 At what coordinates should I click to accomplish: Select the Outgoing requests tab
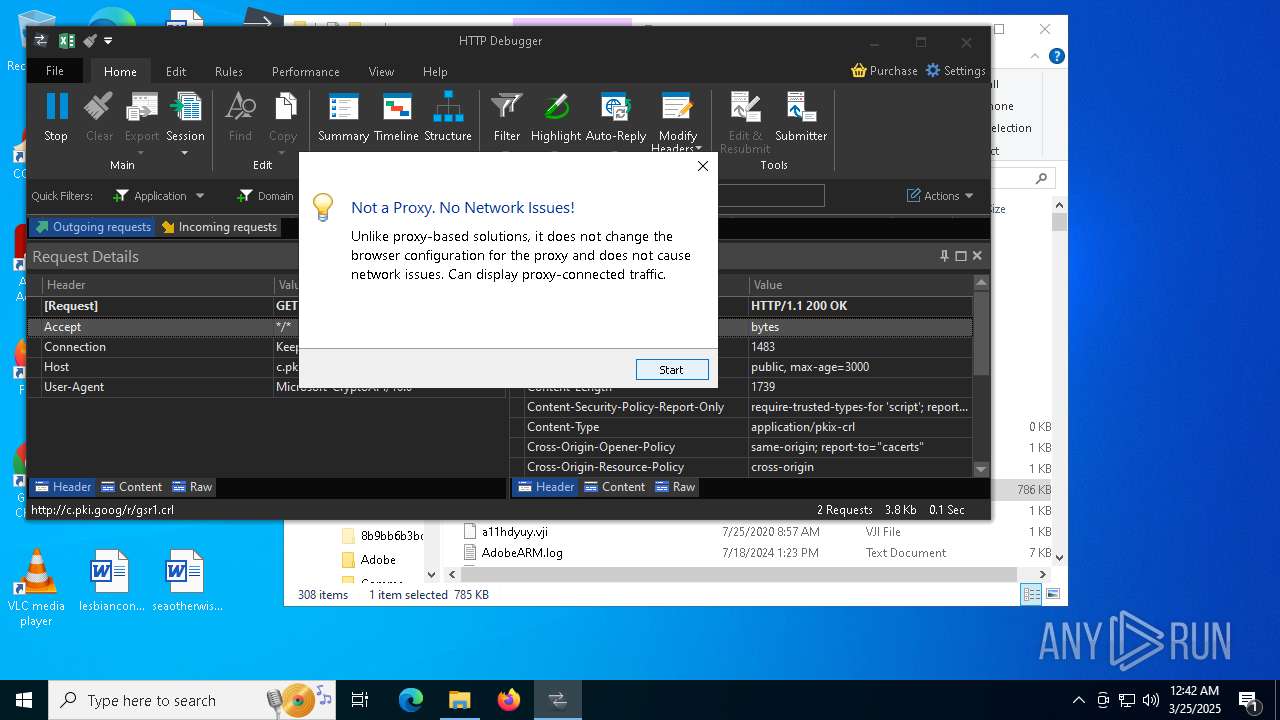pos(92,227)
